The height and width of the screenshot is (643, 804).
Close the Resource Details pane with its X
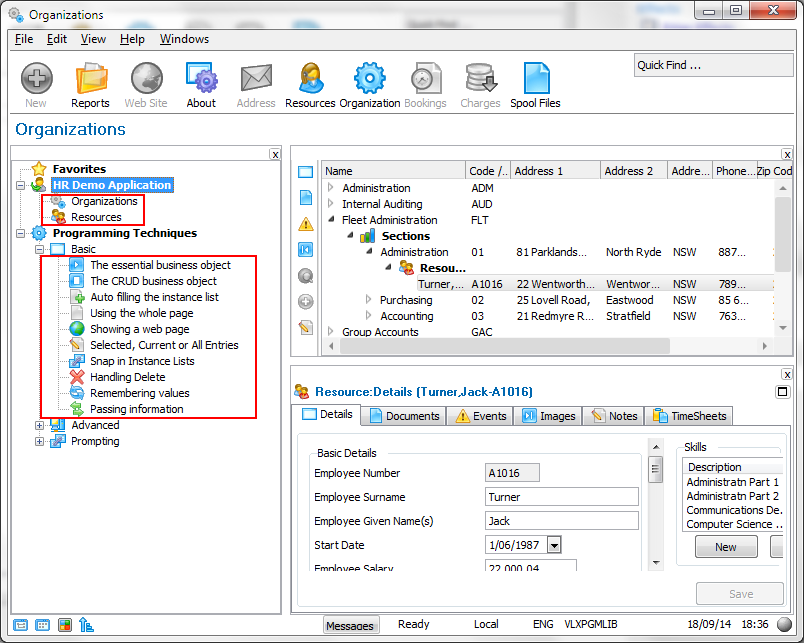pyautogui.click(x=787, y=375)
